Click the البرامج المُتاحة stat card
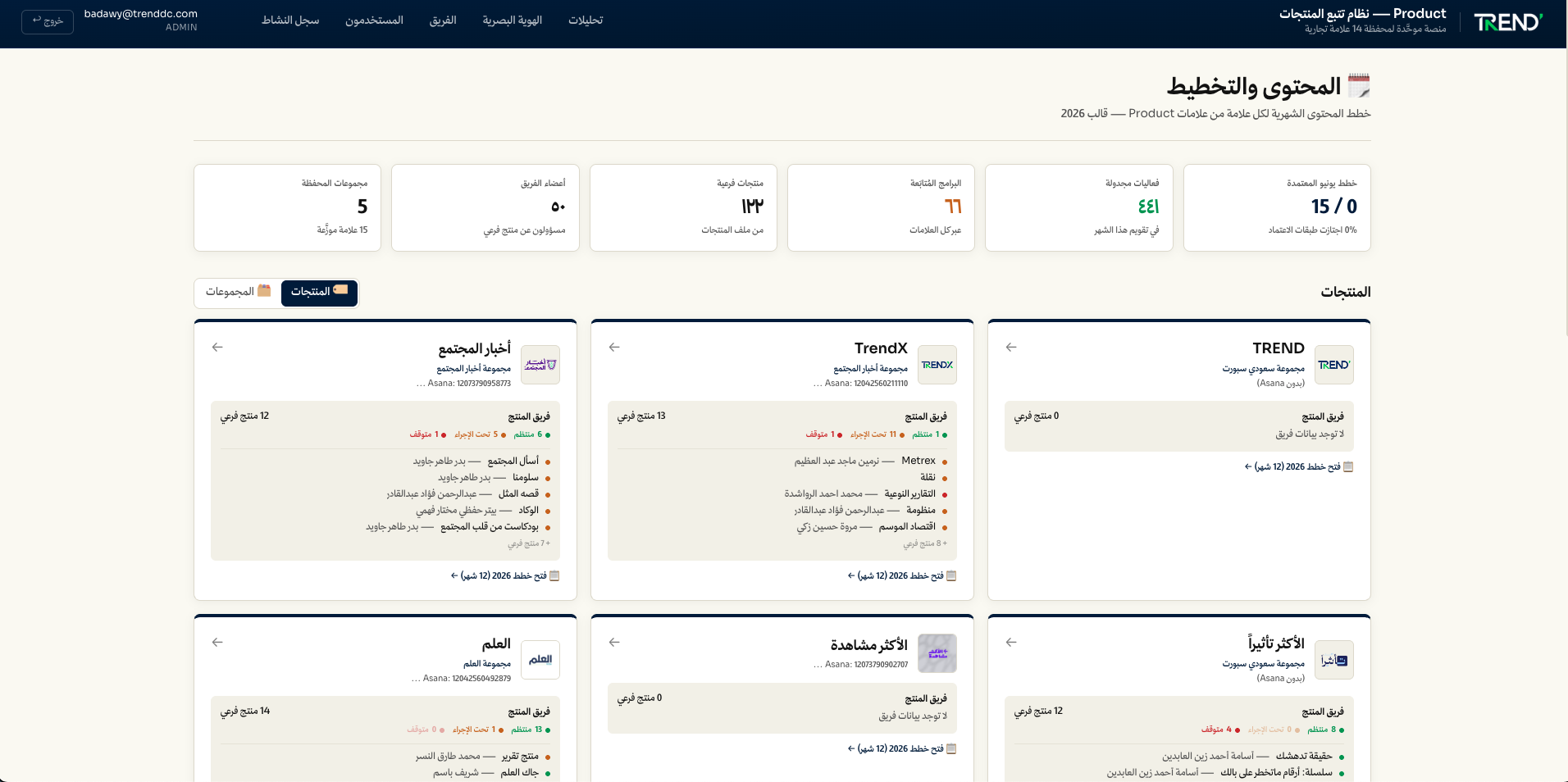 click(881, 207)
